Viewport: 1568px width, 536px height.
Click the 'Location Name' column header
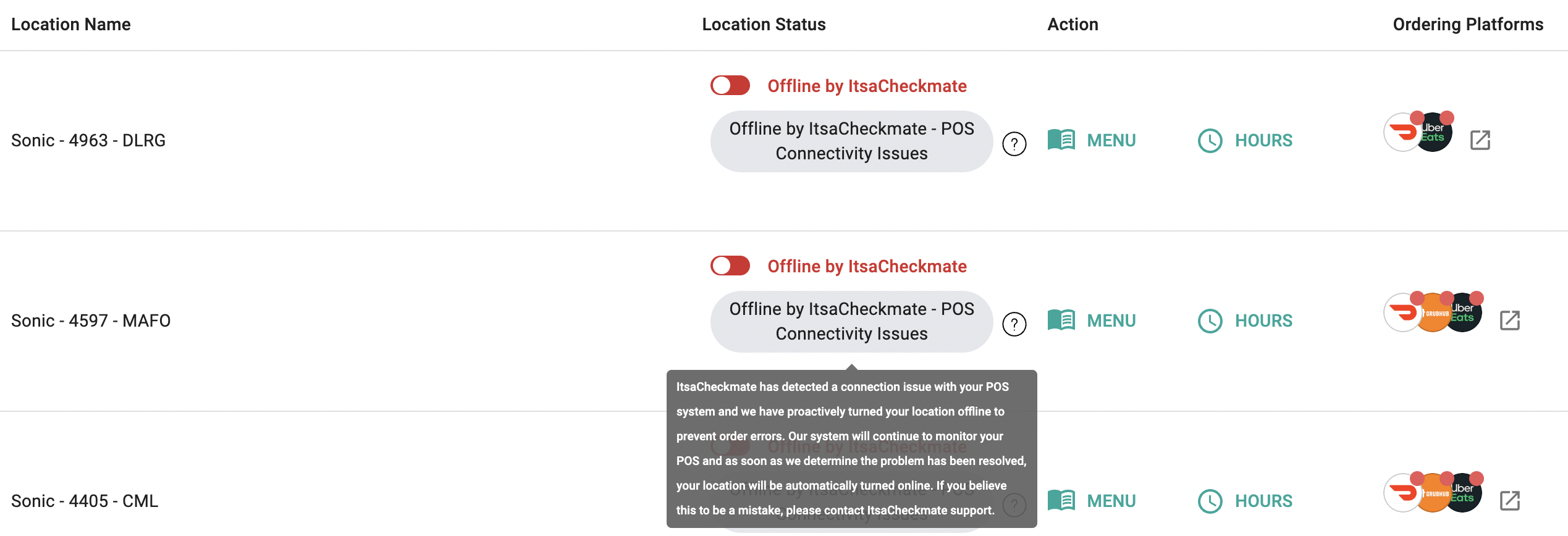(x=71, y=24)
